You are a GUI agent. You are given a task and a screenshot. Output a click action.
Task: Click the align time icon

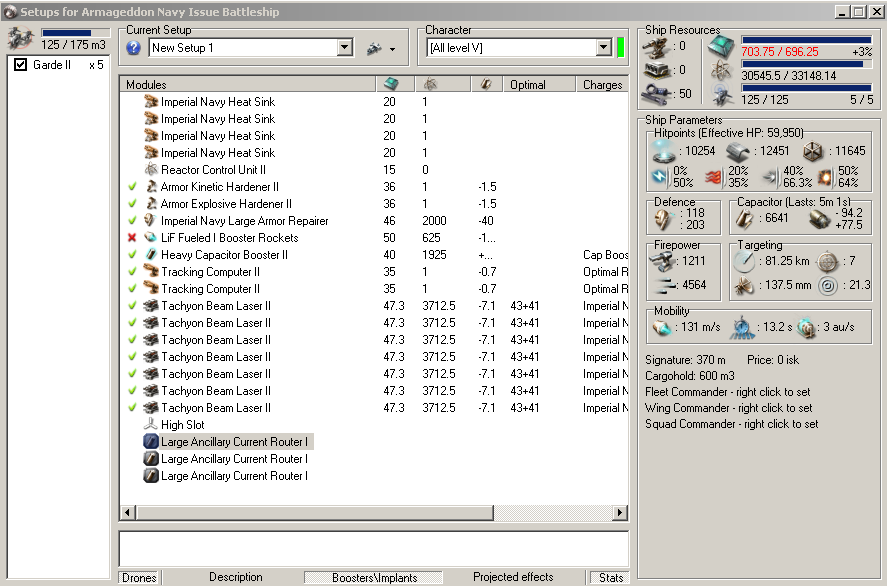(x=742, y=328)
